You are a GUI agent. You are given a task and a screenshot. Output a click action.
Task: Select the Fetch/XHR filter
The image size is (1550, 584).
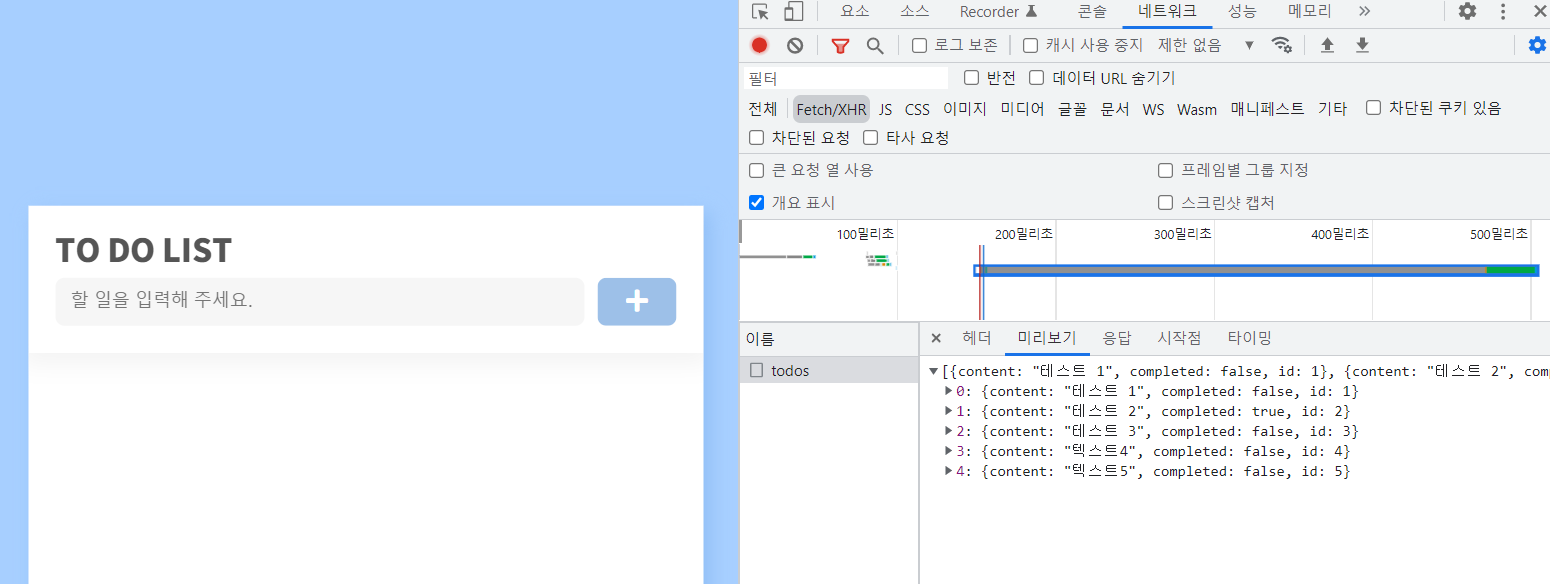point(831,108)
